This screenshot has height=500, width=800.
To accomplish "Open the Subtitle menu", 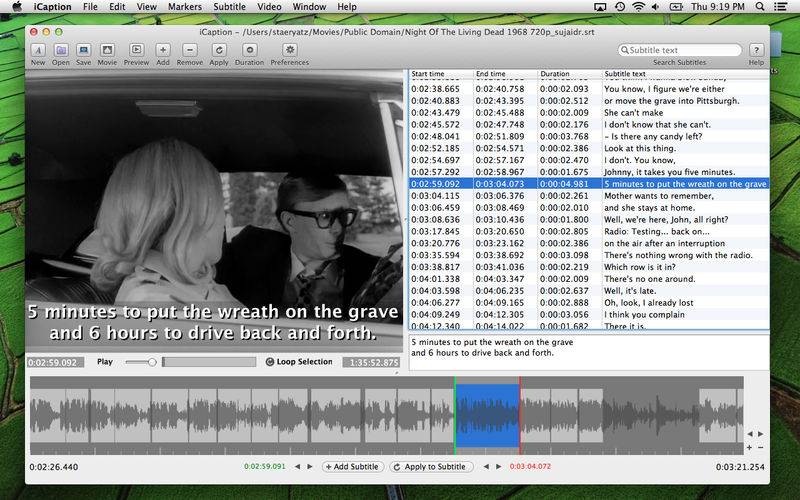I will (229, 7).
